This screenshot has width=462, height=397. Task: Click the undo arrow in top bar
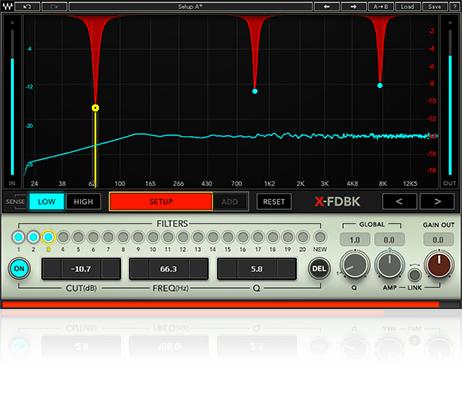(27, 6)
